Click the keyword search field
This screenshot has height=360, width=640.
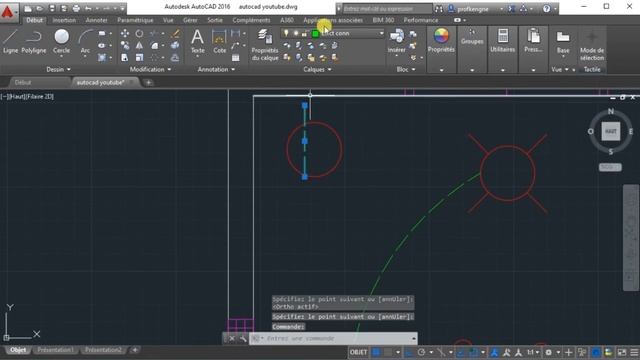(x=387, y=9)
